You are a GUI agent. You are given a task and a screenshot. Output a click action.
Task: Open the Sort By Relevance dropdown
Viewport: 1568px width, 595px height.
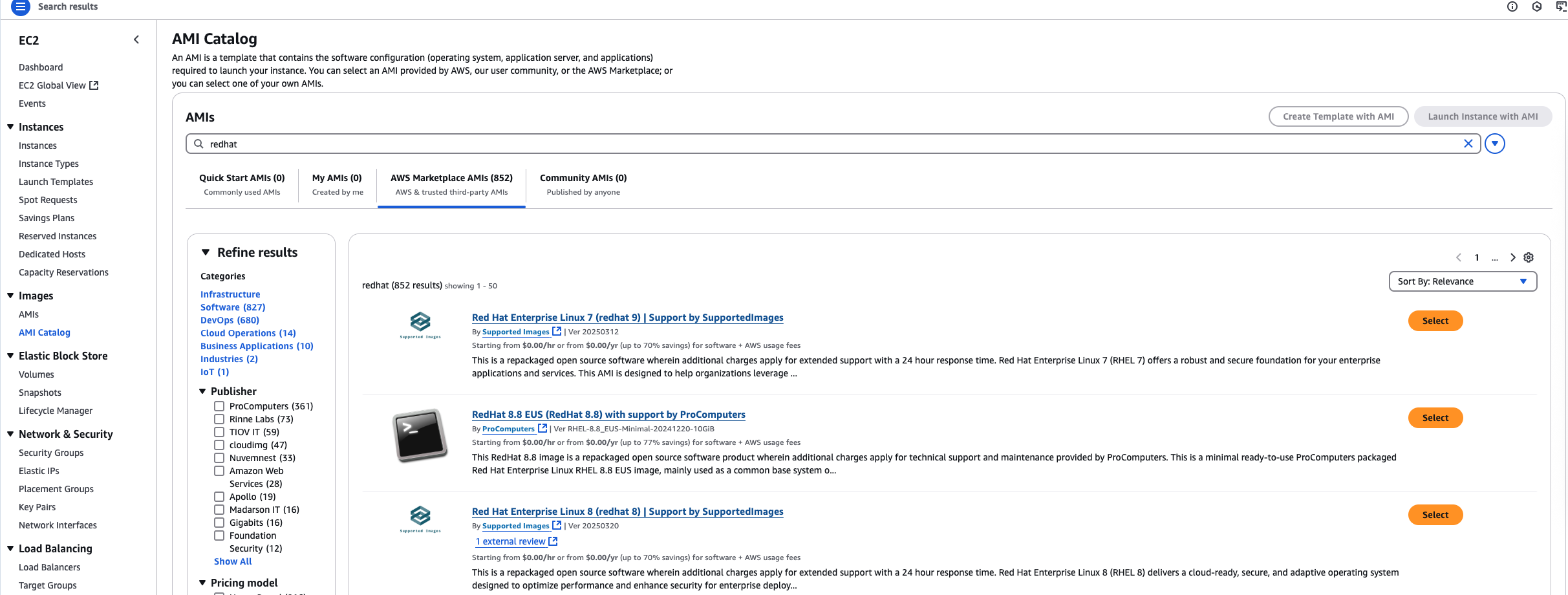click(1463, 281)
